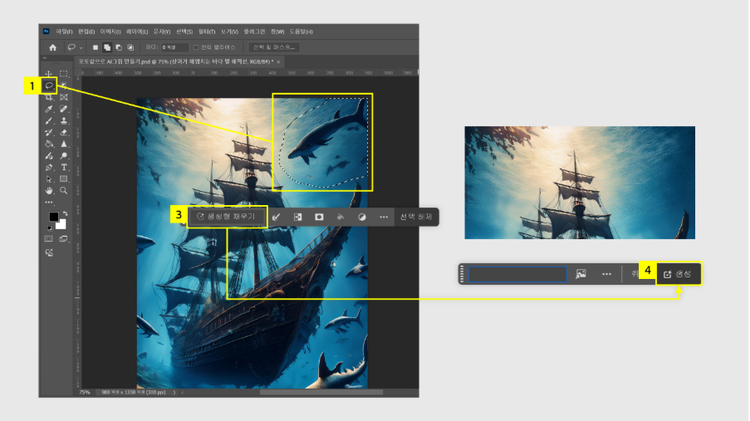Viewport: 750px width, 421px height.
Task: Toggle the anti-alias checkbox
Action: (x=196, y=47)
